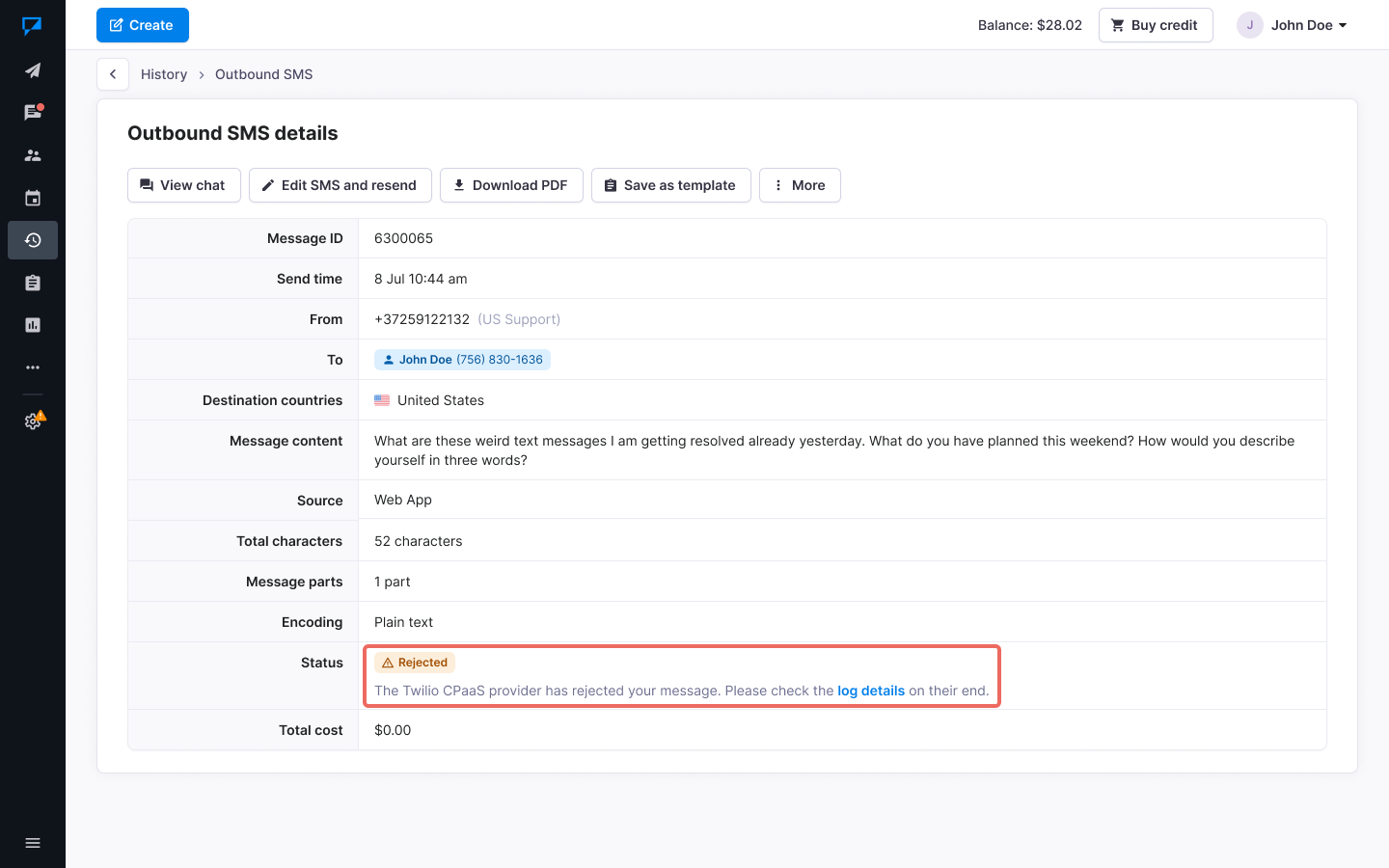This screenshot has width=1389, height=868.
Task: Click the John Doe recipient contact chip
Action: (x=462, y=360)
